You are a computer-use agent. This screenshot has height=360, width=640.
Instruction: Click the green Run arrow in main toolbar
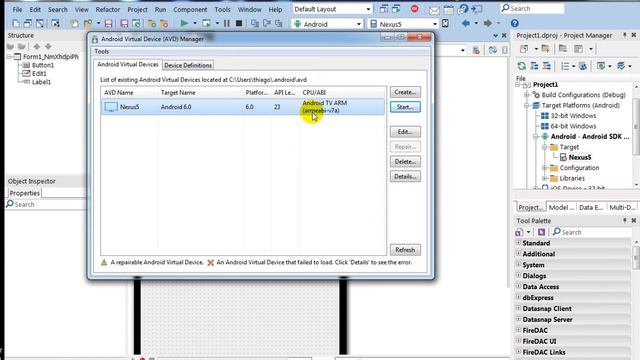[x=184, y=24]
